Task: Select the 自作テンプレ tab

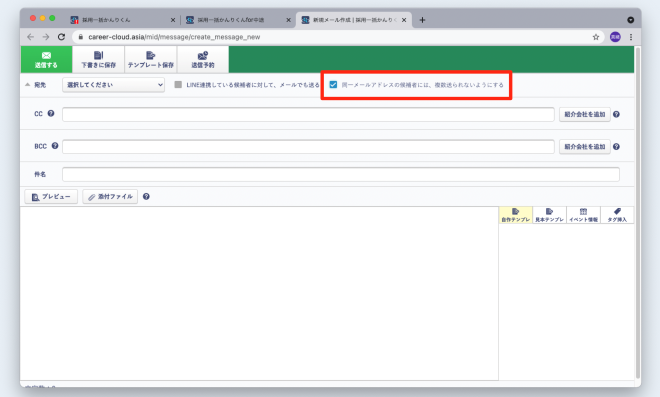Action: 516,215
